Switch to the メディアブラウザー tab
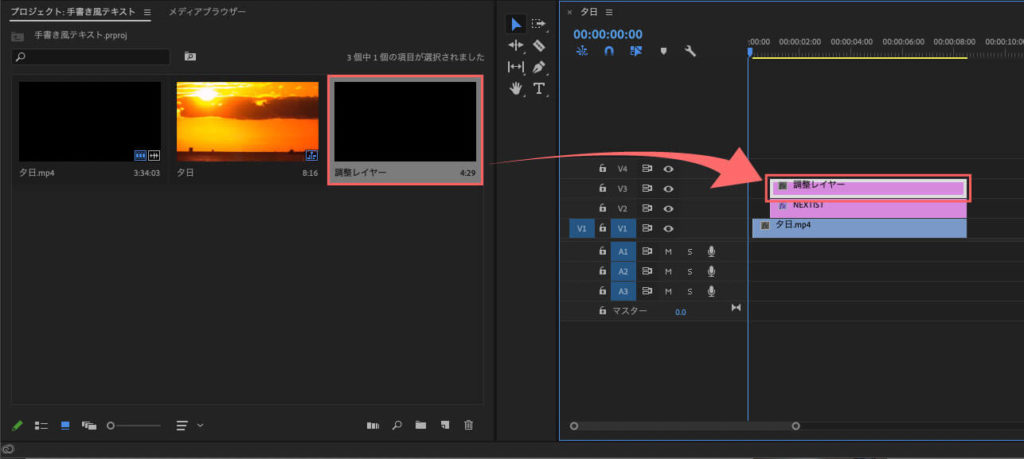The height and width of the screenshot is (459, 1024). pos(207,12)
